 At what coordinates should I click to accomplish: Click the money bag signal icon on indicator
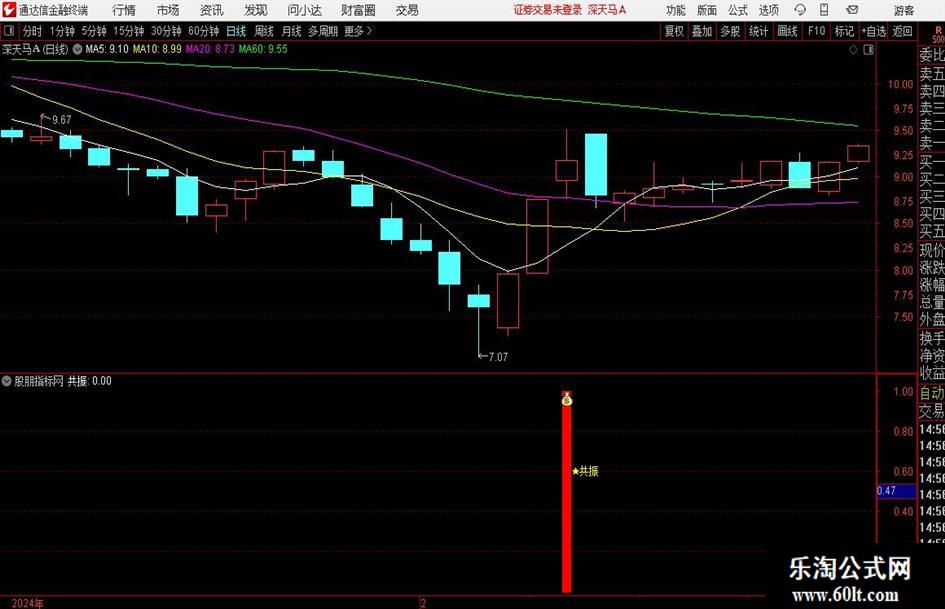[567, 399]
